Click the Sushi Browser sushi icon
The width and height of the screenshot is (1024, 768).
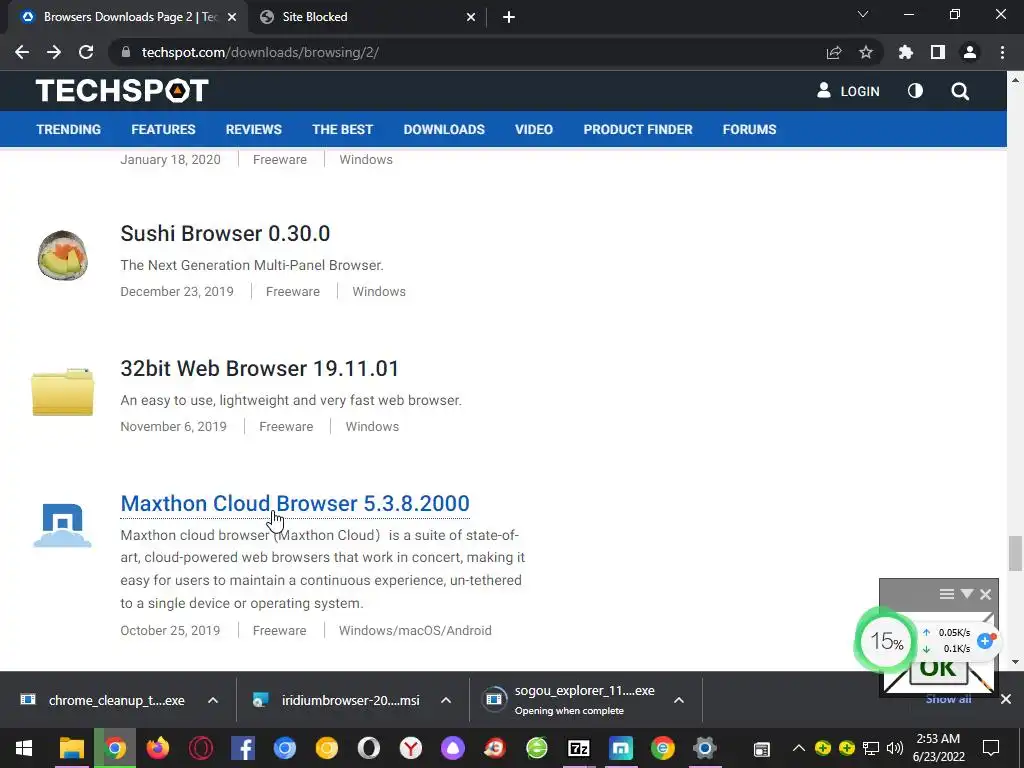[x=63, y=255]
